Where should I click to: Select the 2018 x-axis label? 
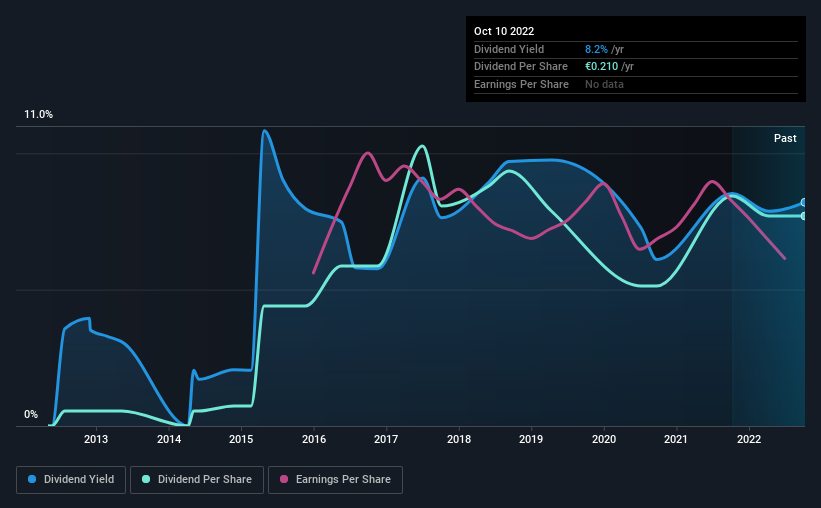[x=459, y=439]
